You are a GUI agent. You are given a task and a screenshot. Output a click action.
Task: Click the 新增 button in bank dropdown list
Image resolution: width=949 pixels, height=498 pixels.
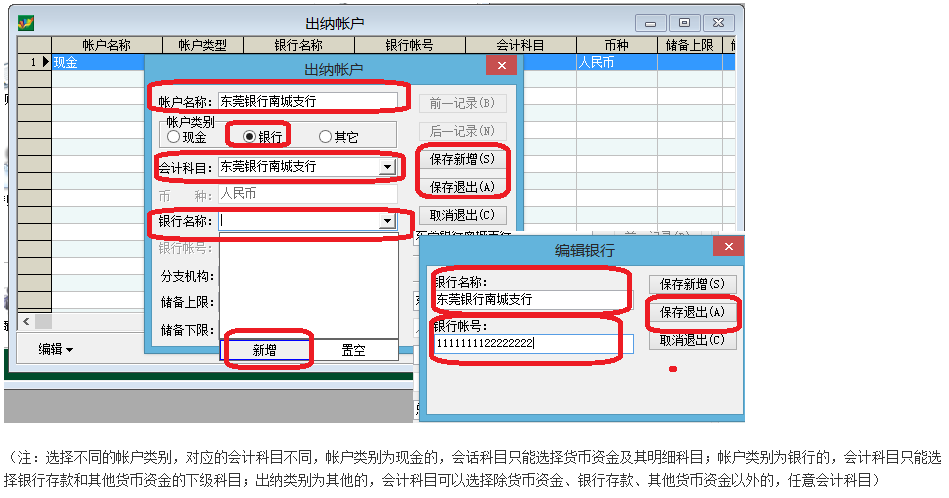click(264, 350)
